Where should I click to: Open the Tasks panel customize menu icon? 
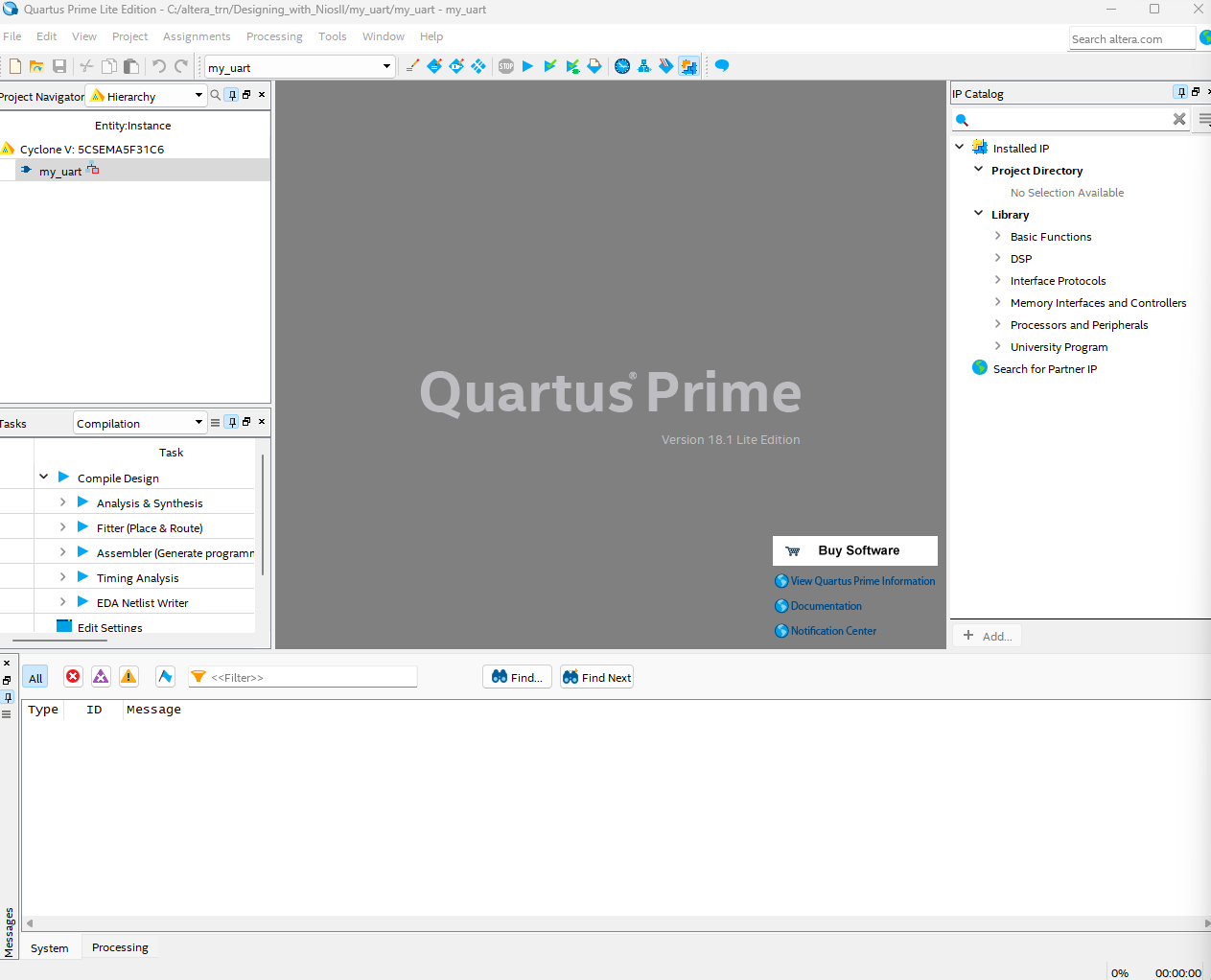[x=215, y=423]
